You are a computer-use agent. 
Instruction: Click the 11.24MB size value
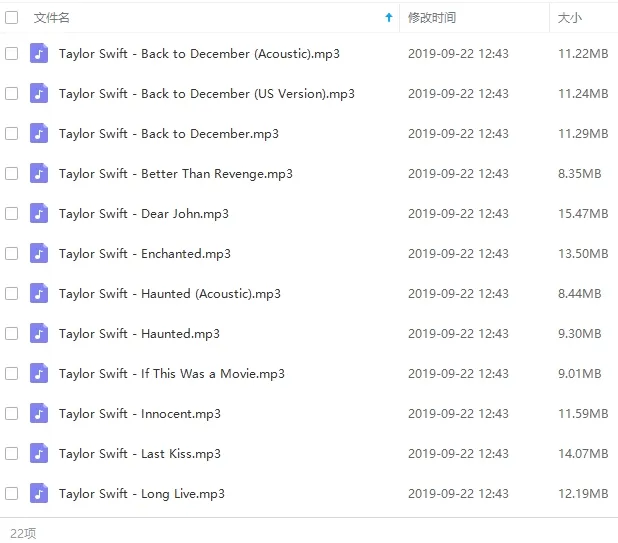click(x=583, y=94)
